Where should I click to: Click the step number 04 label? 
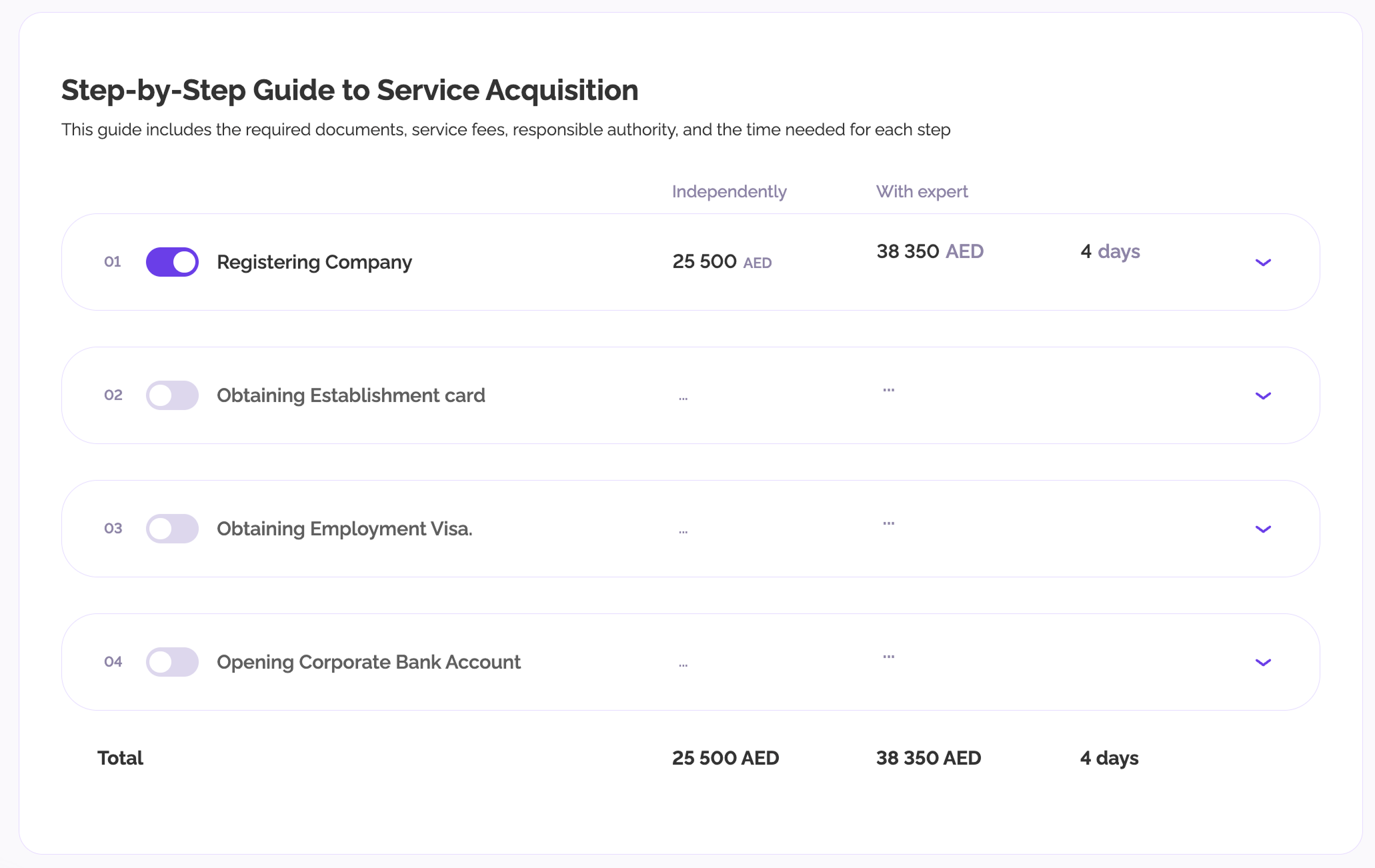113,662
